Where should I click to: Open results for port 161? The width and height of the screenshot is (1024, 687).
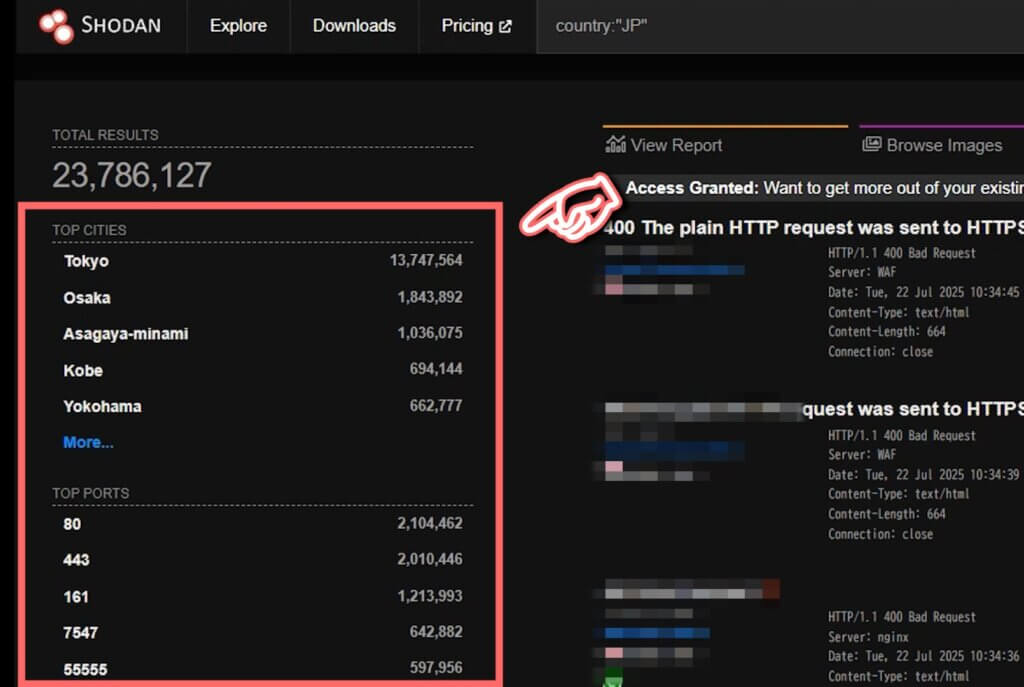point(74,596)
